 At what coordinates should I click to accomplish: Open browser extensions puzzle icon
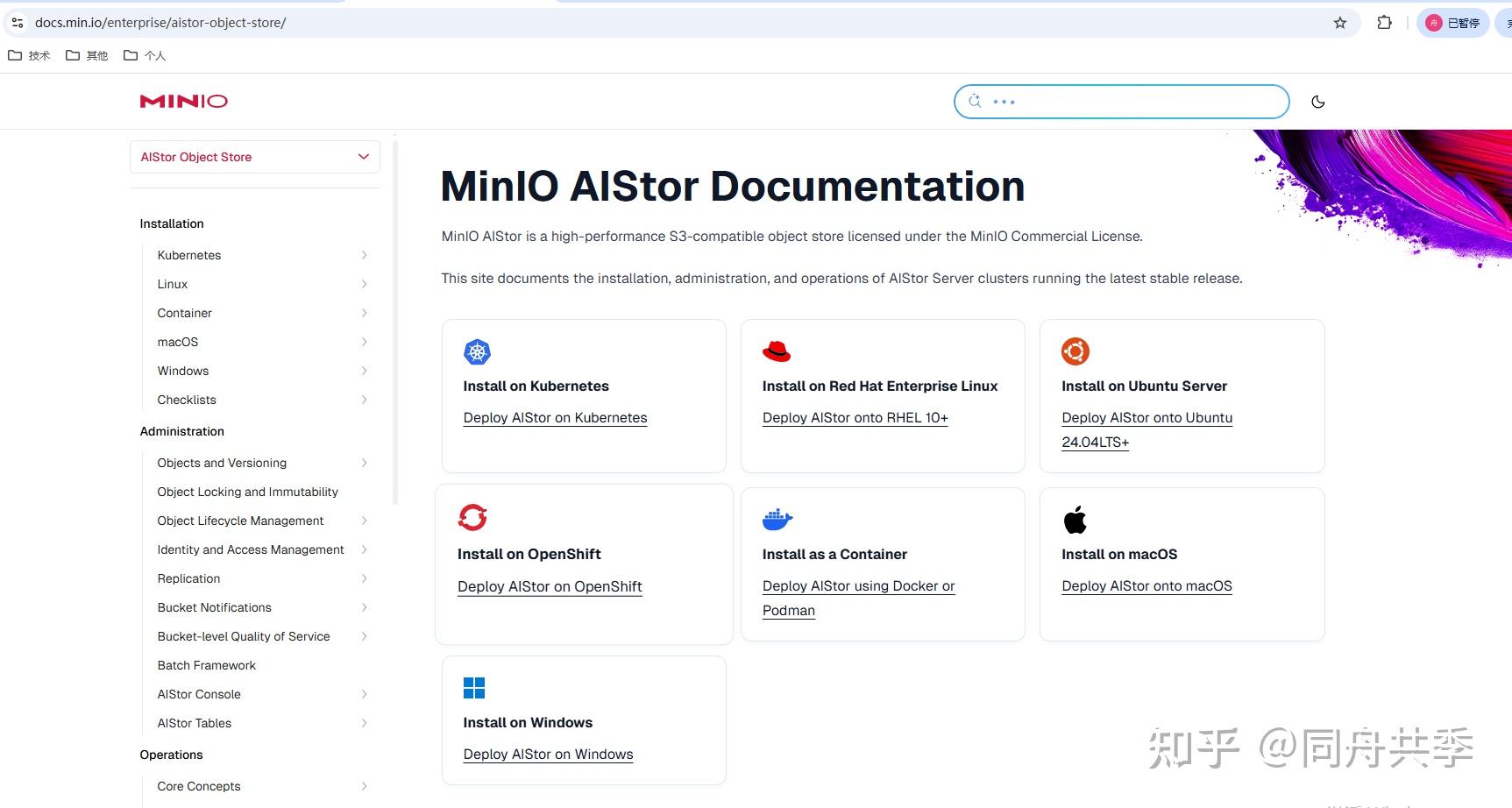1385,23
